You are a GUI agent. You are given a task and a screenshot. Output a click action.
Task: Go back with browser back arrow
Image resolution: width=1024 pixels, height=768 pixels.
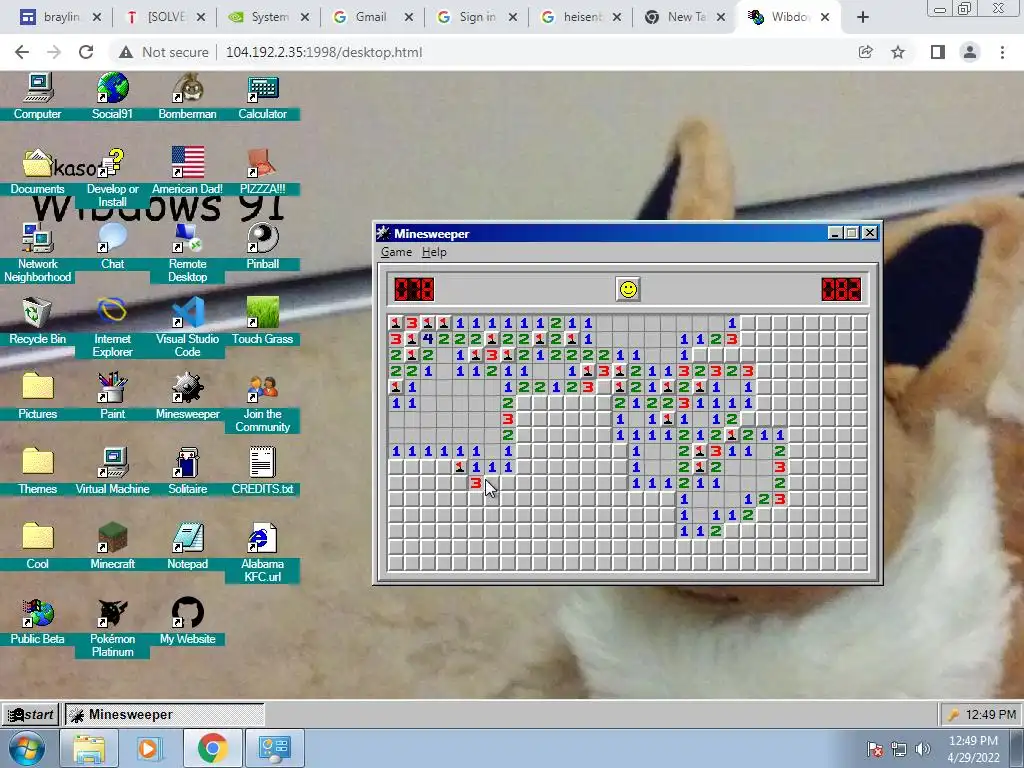(x=22, y=52)
